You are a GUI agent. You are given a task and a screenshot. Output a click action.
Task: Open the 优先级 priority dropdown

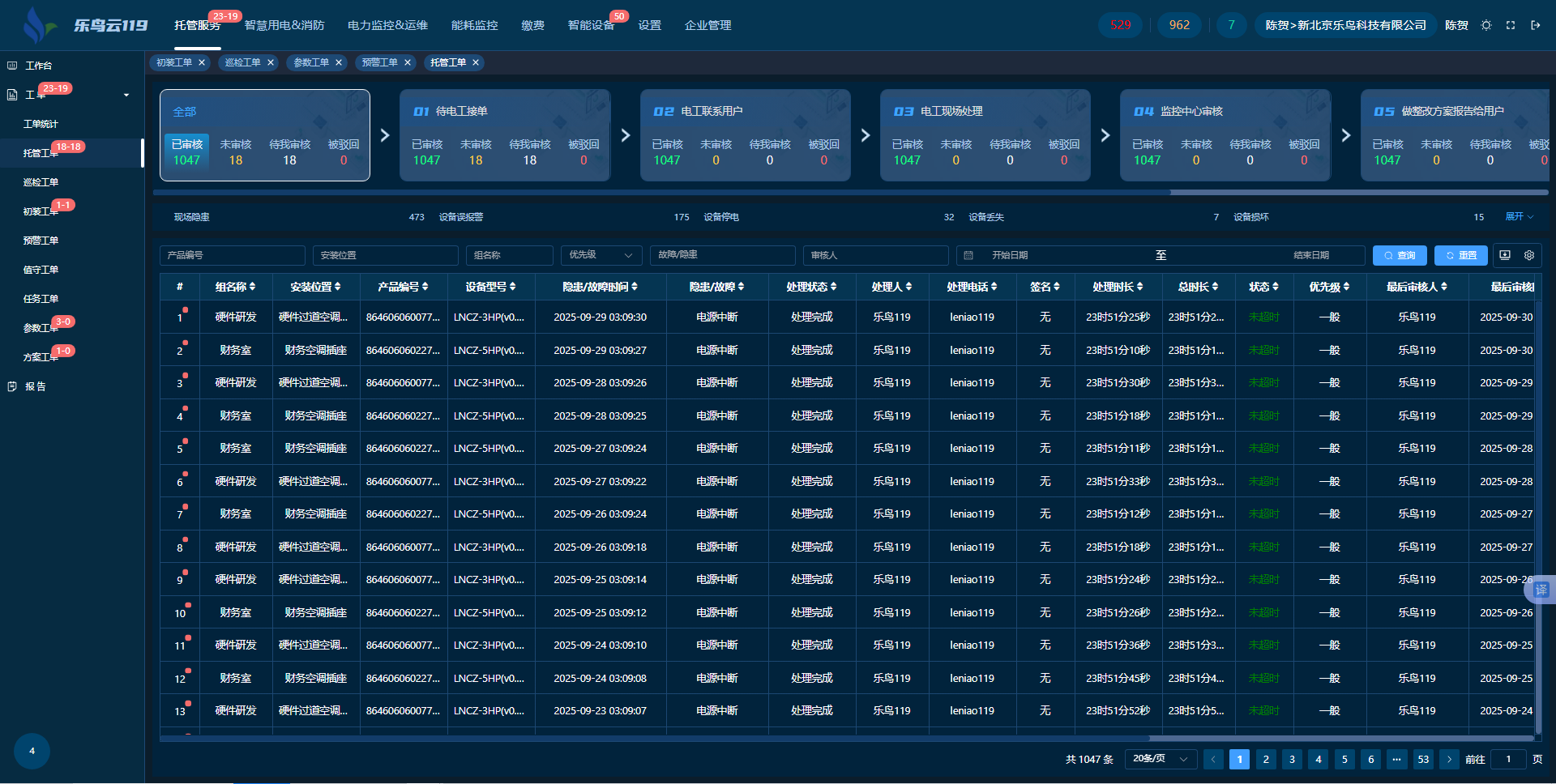601,255
